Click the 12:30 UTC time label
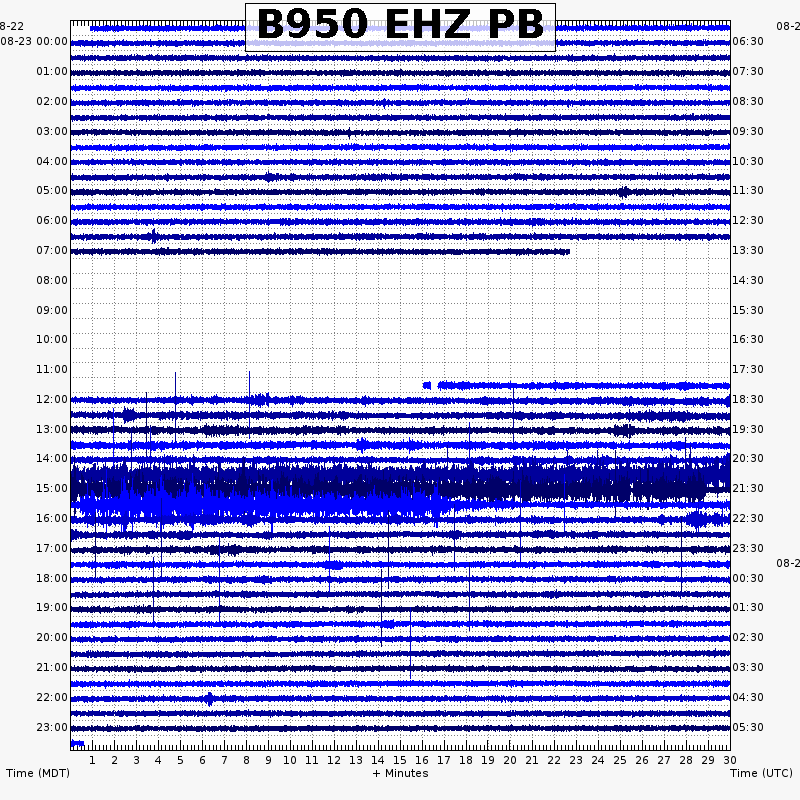This screenshot has height=800, width=800. 748,220
